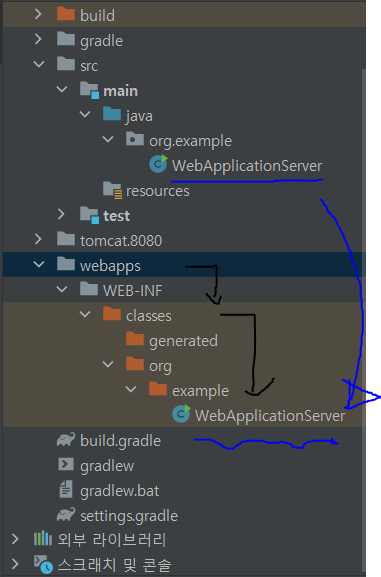Select the java folder label
Image resolution: width=381 pixels, height=577 pixels.
(139, 116)
